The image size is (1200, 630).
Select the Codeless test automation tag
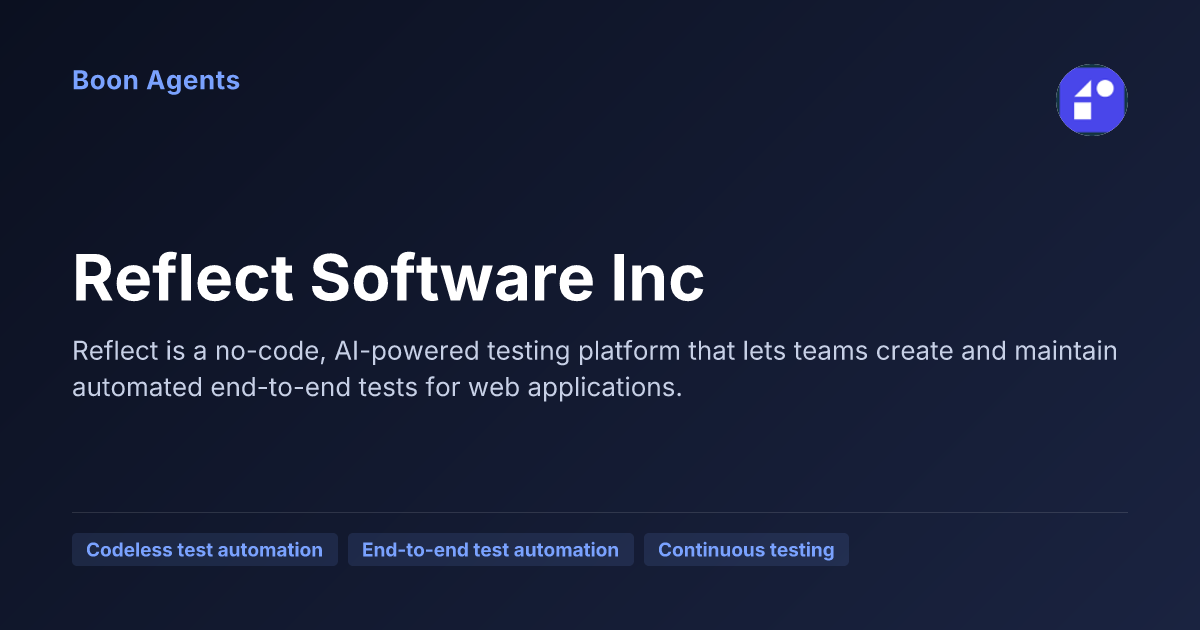coord(205,550)
